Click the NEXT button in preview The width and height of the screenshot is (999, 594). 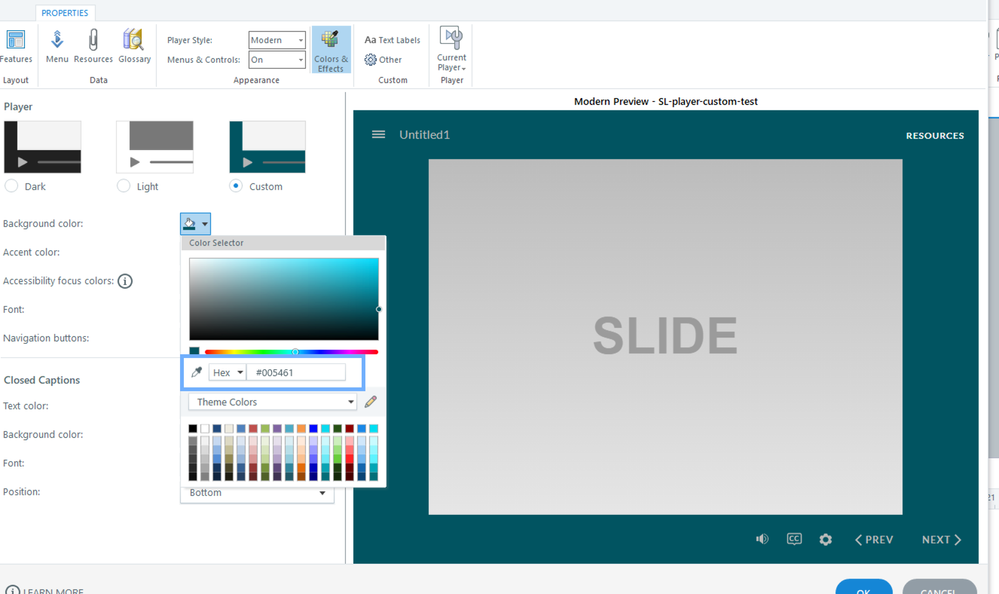click(x=941, y=540)
